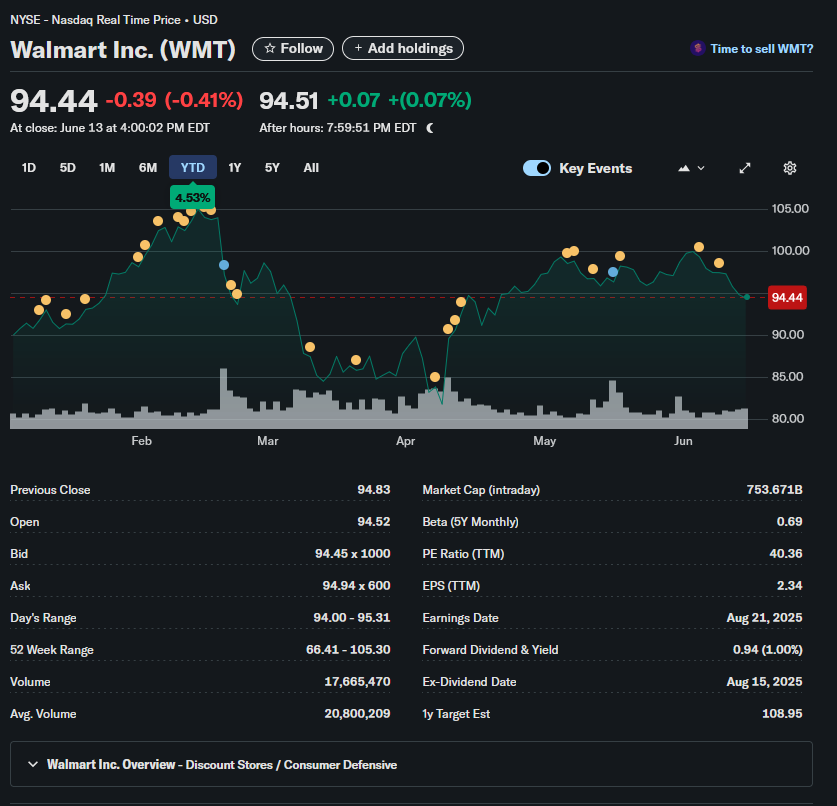Expand the Walmart Inc. Overview section
Screen dimensions: 837x806
[x=411, y=764]
